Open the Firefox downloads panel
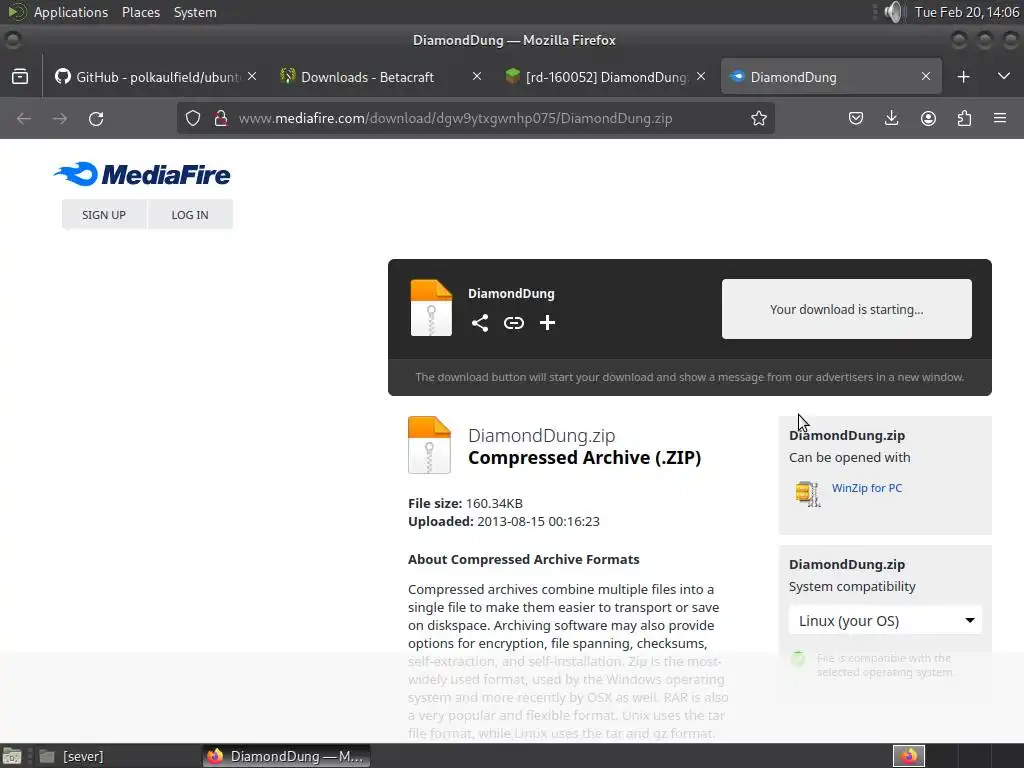The width and height of the screenshot is (1024, 768). click(x=891, y=118)
